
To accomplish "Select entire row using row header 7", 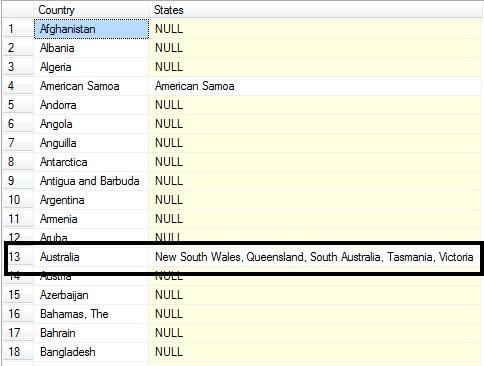I will [18, 143].
